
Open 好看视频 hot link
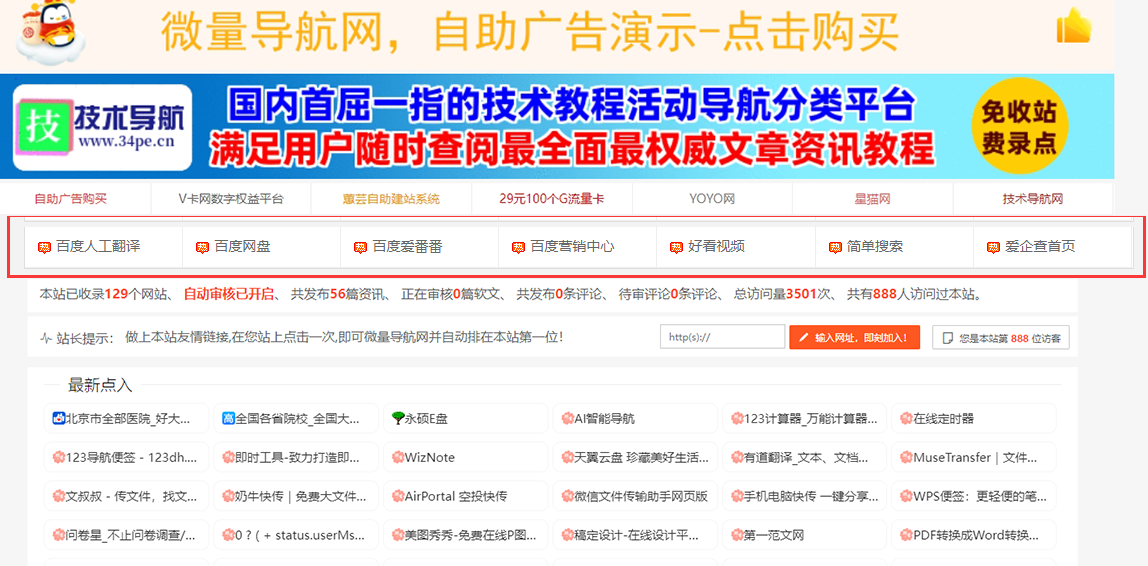[x=717, y=247]
